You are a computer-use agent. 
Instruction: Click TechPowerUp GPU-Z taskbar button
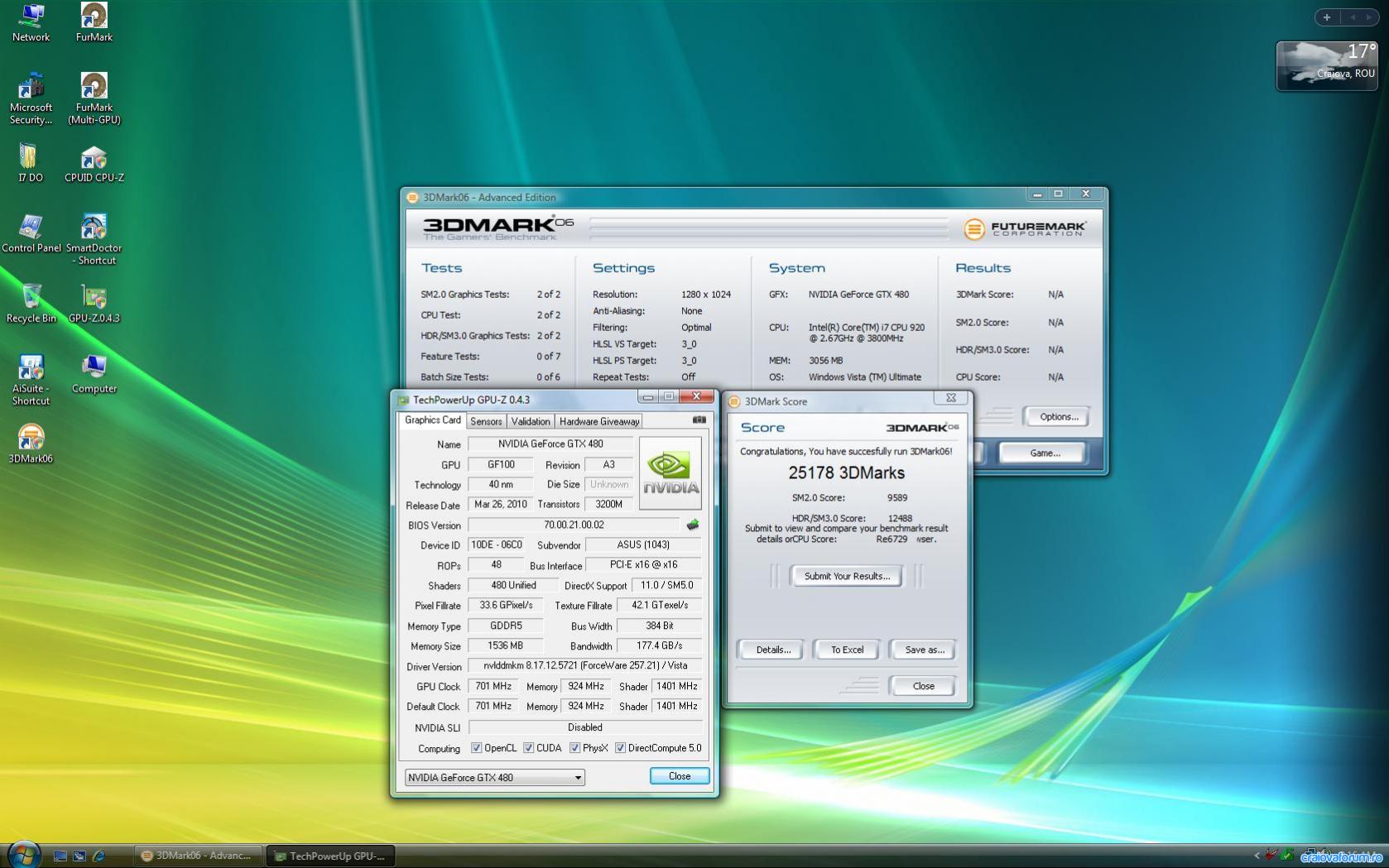(330, 856)
